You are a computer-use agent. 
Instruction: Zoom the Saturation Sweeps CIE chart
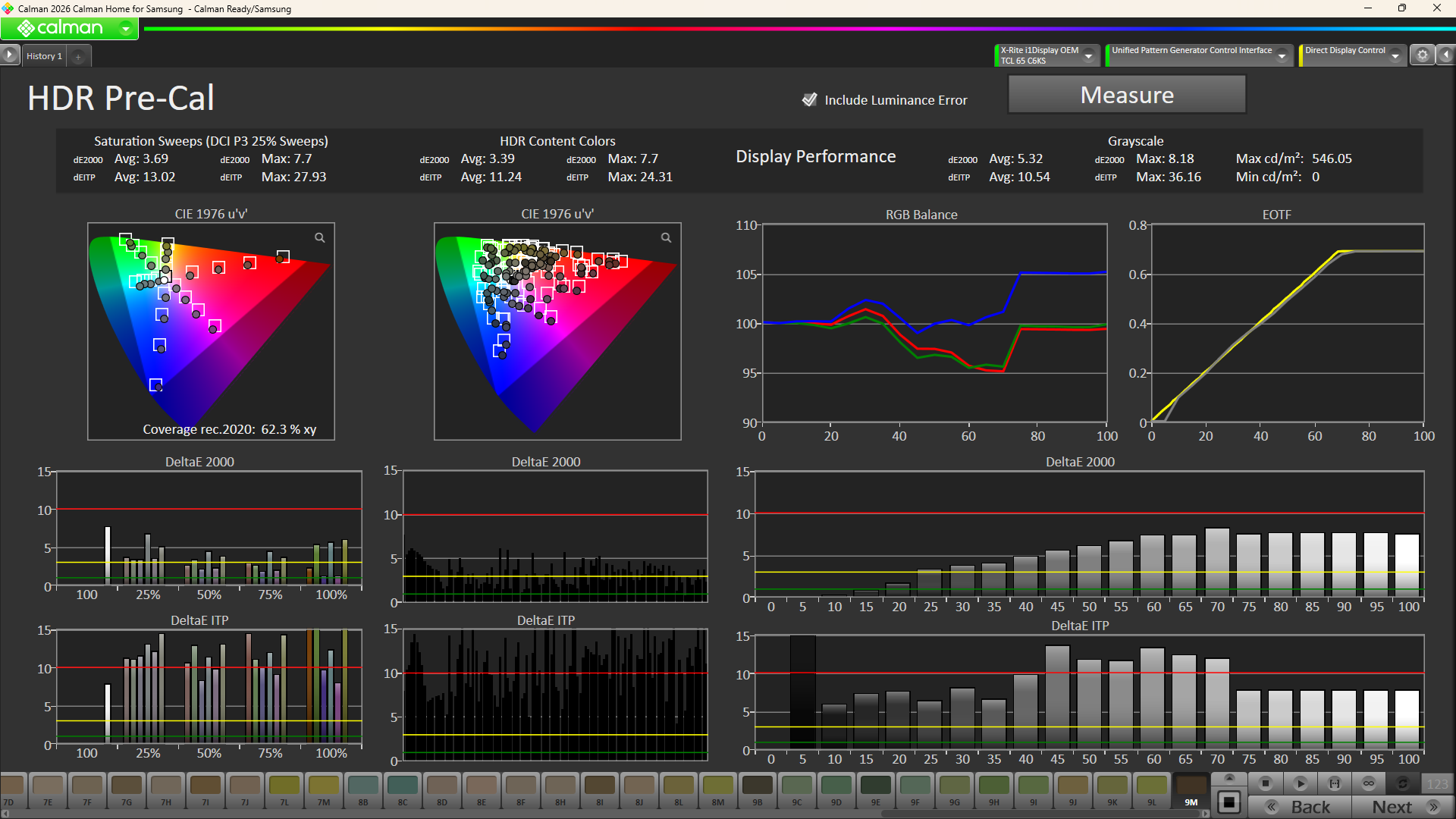point(320,238)
